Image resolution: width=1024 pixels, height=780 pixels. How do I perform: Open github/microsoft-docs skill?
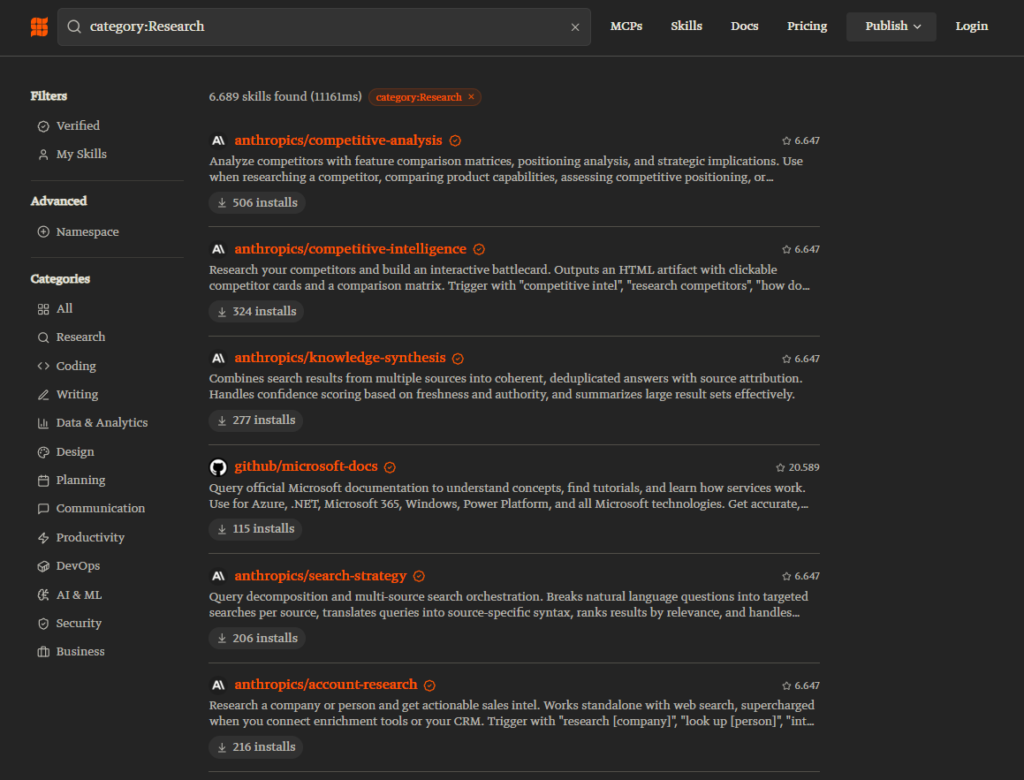(306, 466)
